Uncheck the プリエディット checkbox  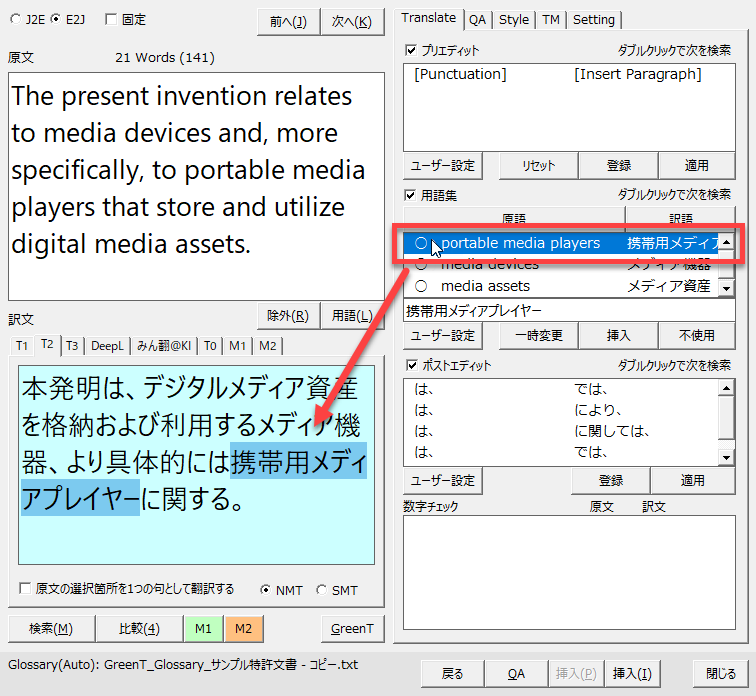click(411, 50)
